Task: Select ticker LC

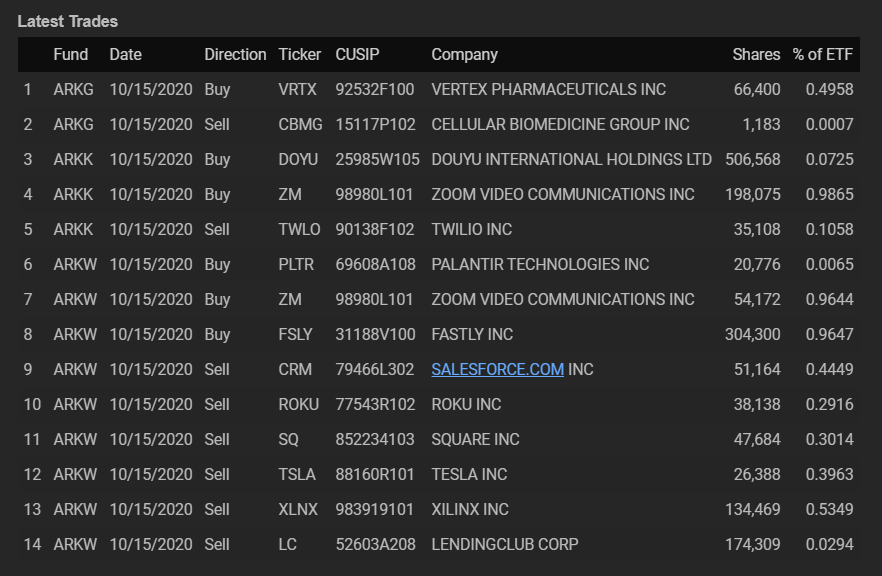Action: 287,544
